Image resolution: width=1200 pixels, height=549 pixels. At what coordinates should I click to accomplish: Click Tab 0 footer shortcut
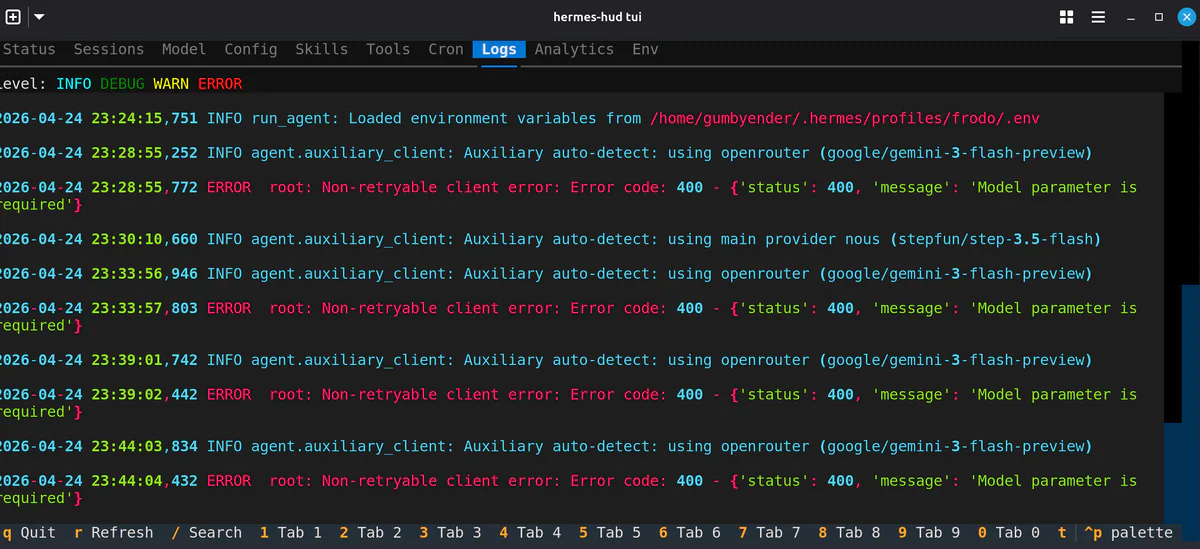tap(1009, 533)
